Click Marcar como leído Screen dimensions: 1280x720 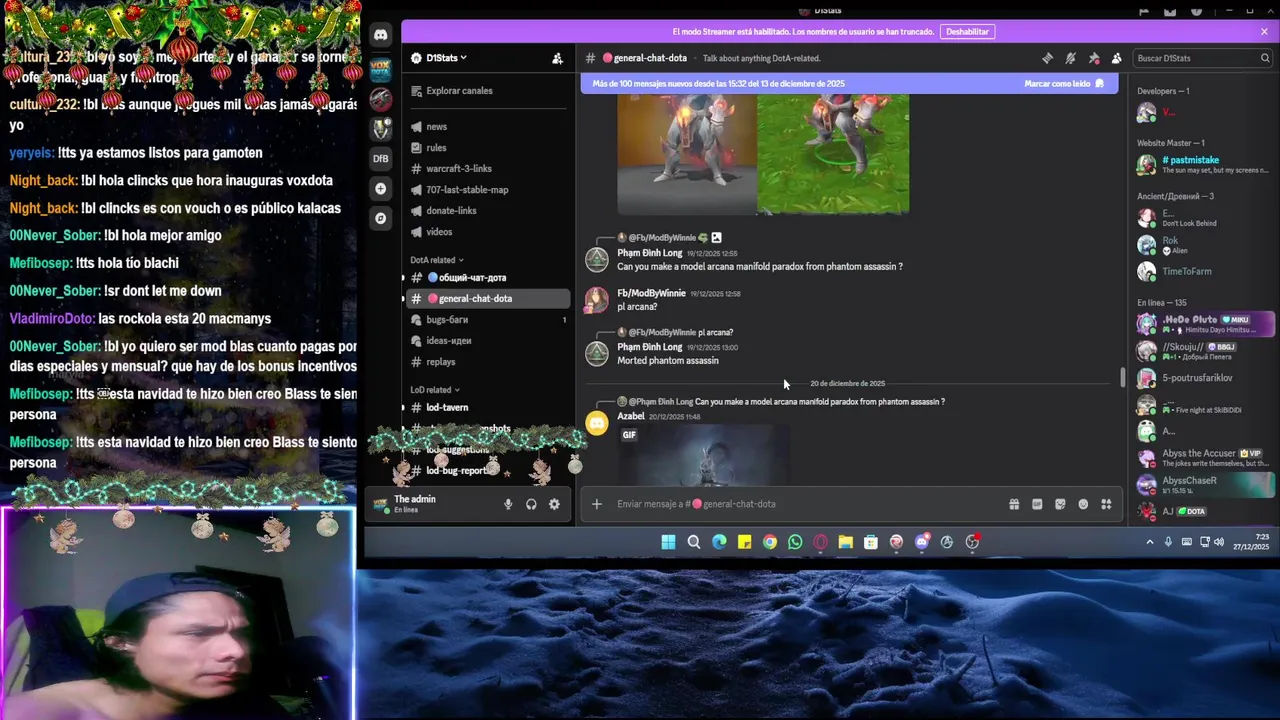click(x=1064, y=84)
